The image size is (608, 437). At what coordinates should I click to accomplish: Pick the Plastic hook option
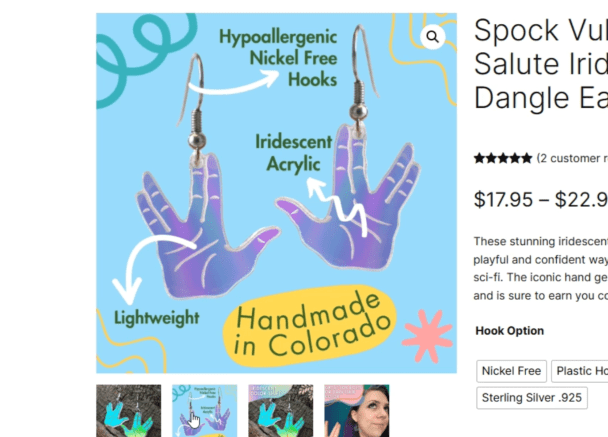[580, 371]
